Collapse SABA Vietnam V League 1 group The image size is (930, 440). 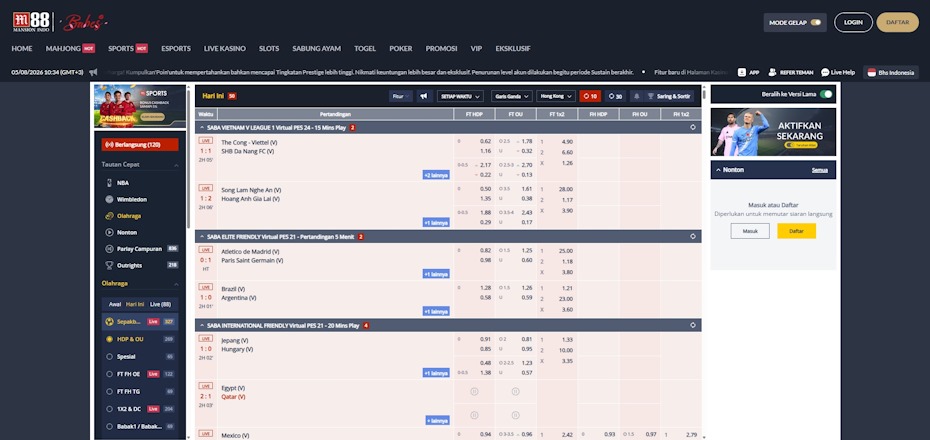coord(202,127)
